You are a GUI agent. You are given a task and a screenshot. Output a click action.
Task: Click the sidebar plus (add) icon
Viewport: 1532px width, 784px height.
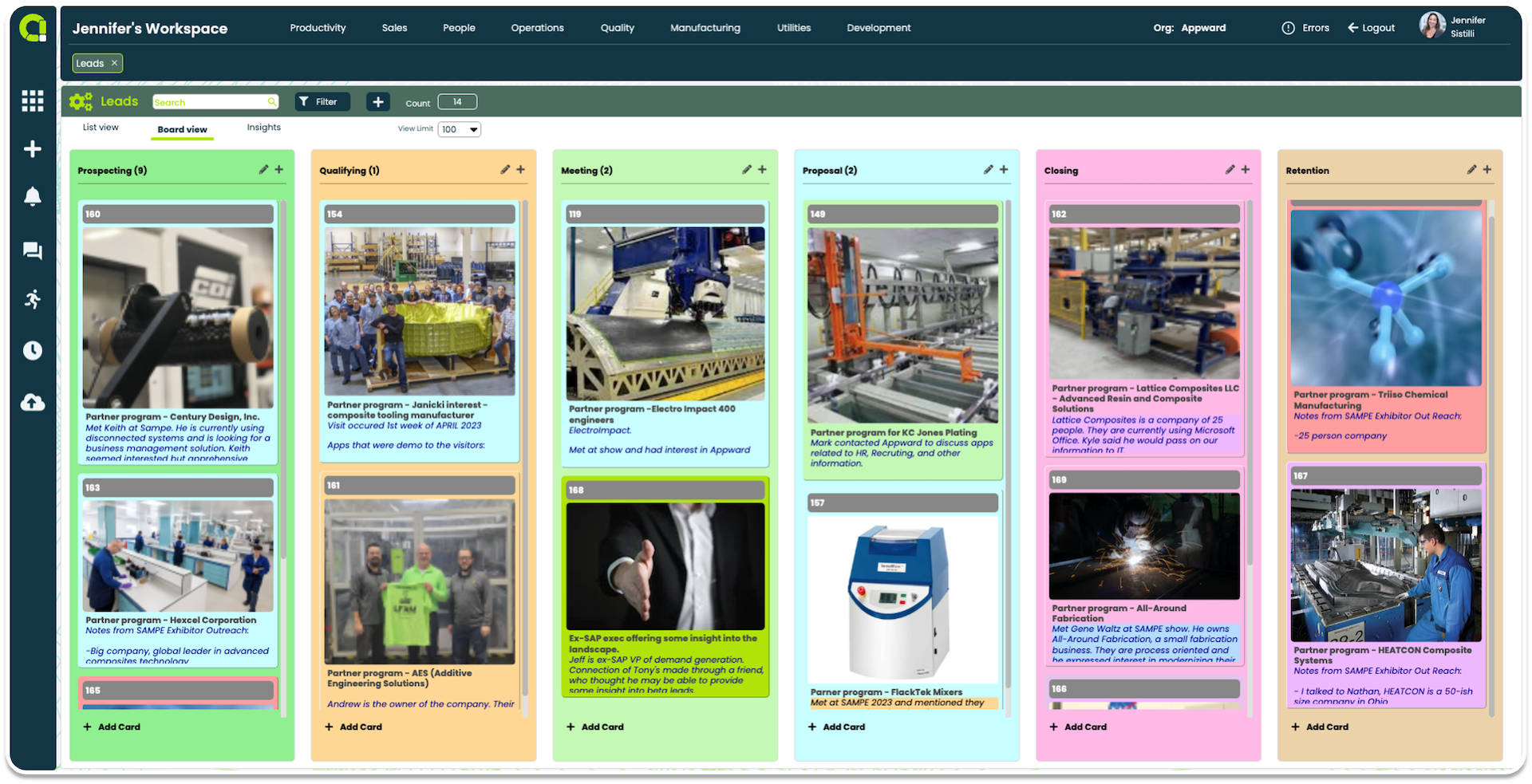pyautogui.click(x=33, y=149)
